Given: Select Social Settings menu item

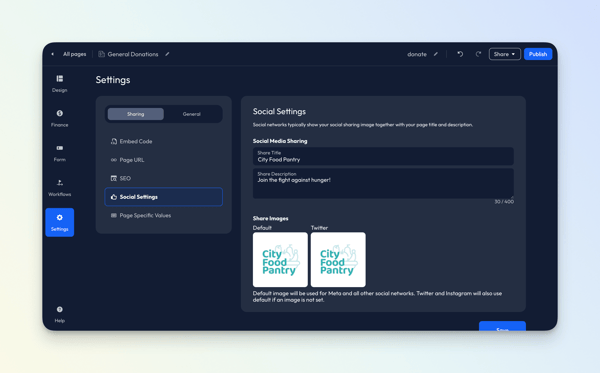Looking at the screenshot, I should pos(163,197).
